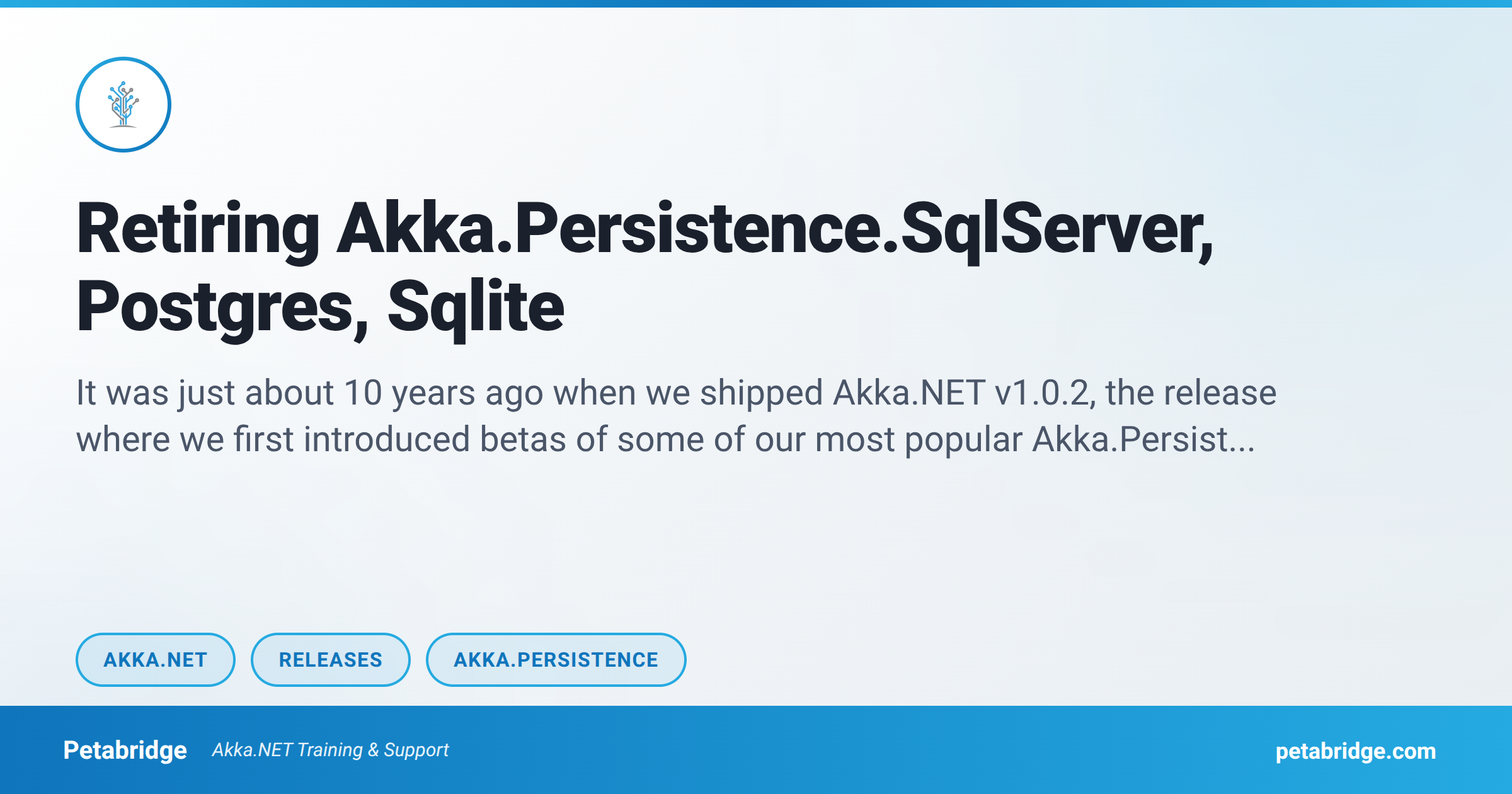
Task: Click the word 'Postgres' in the headline
Action: pyautogui.click(x=222, y=308)
